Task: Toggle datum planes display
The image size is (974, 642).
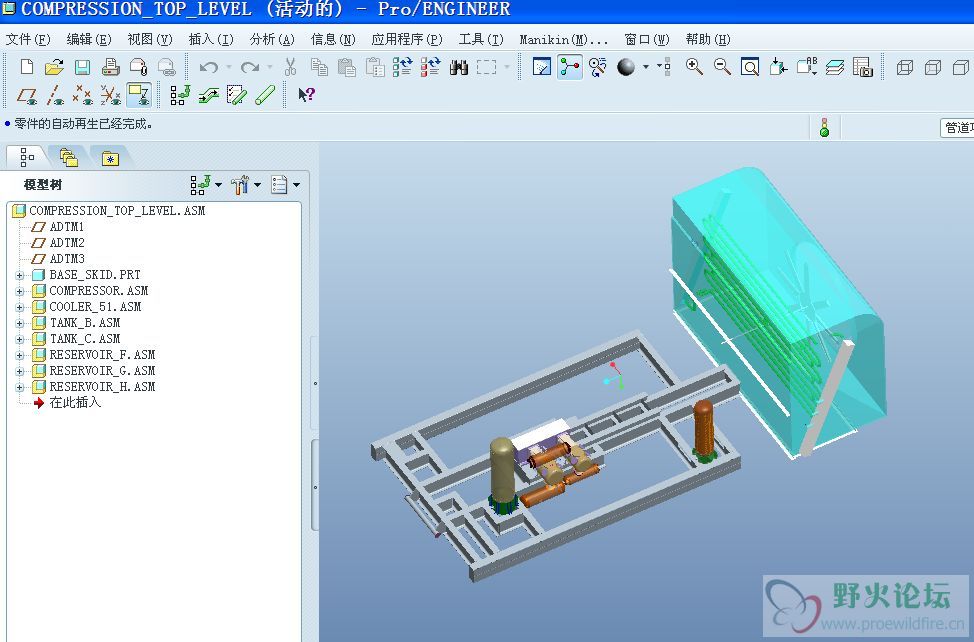Action: pyautogui.click(x=27, y=95)
